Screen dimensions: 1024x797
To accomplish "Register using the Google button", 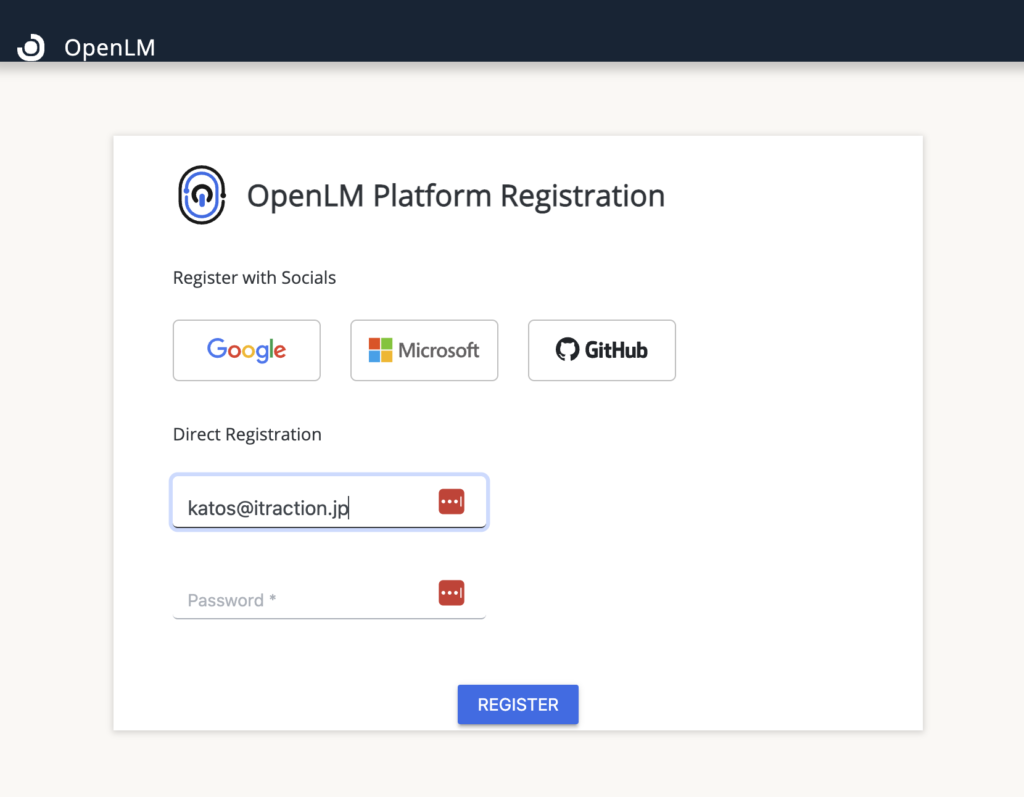I will pos(246,350).
